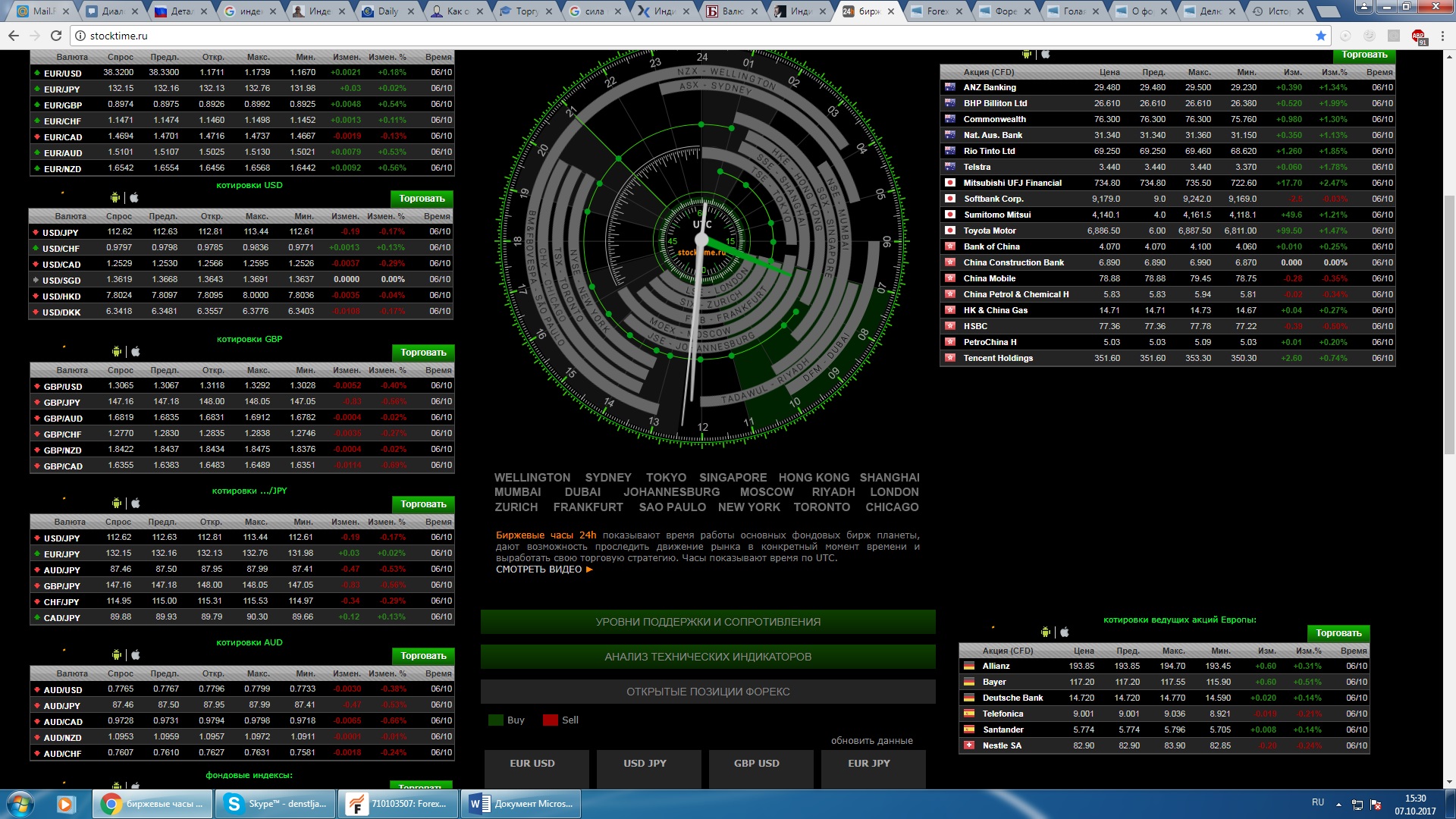Click the RU language indicator in tray

point(1318,802)
